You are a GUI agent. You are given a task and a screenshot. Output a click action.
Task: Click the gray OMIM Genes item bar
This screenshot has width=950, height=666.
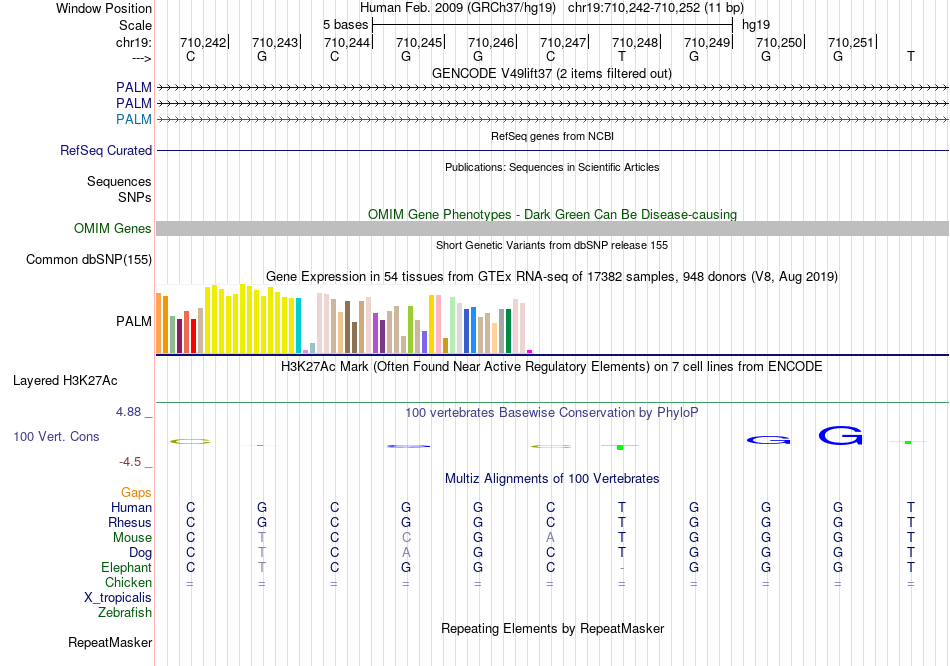coord(552,228)
